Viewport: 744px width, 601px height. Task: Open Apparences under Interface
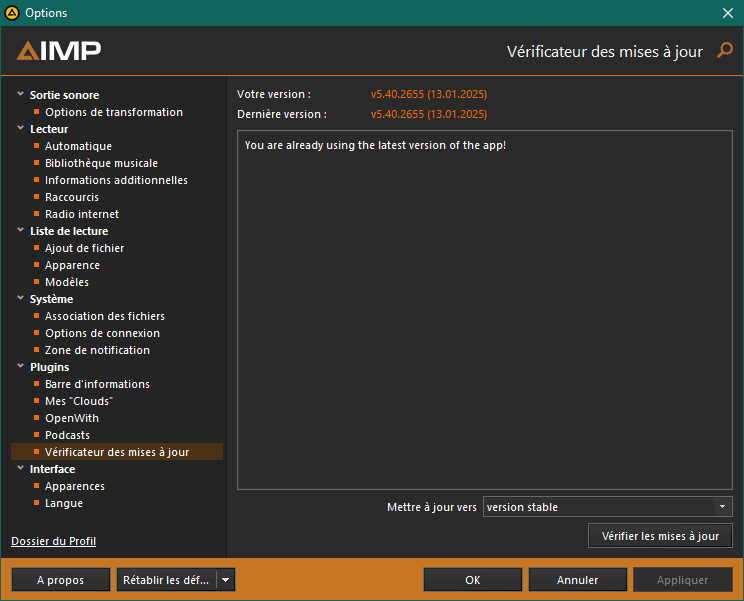pyautogui.click(x=74, y=486)
